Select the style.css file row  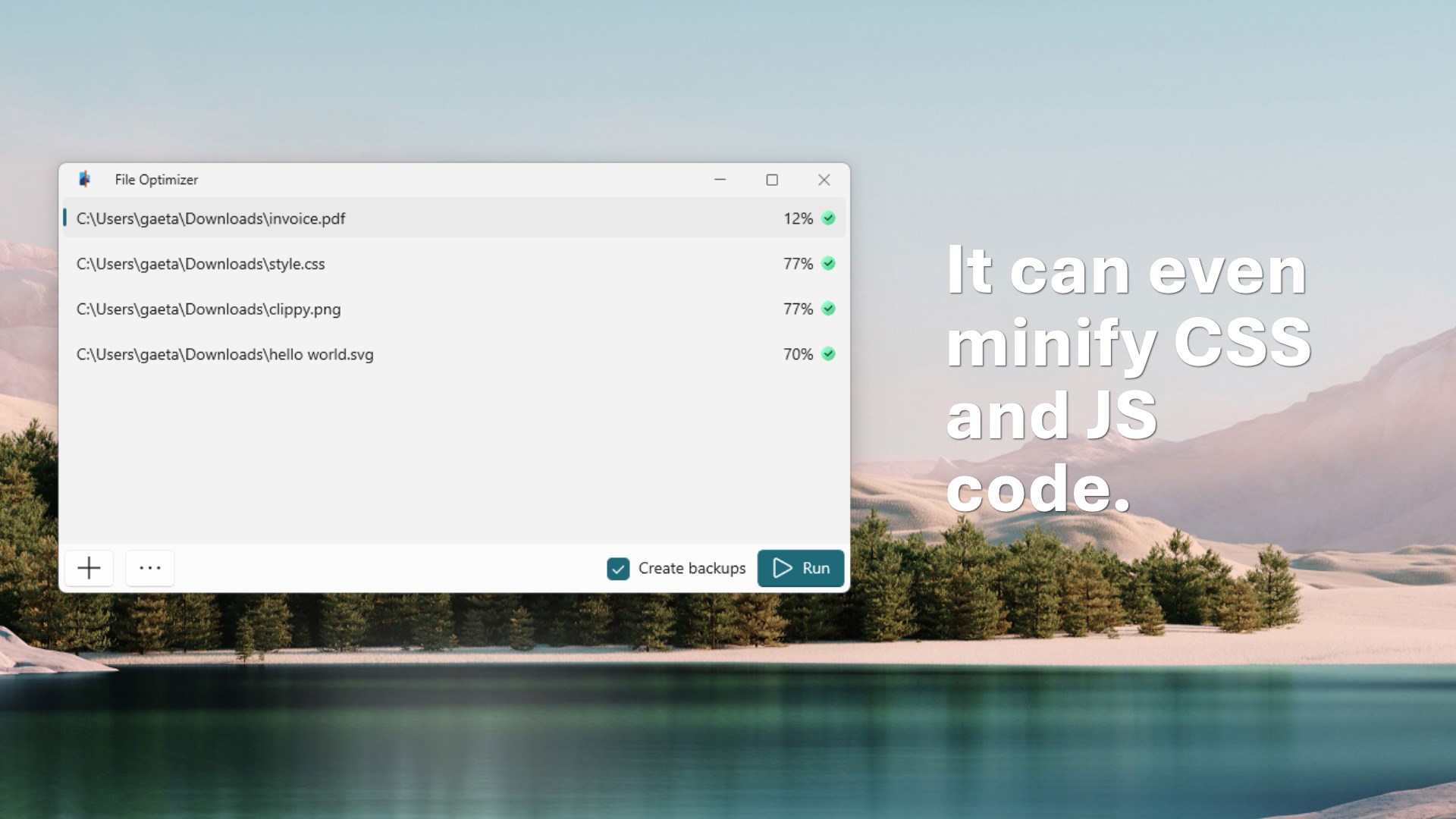[x=454, y=264]
